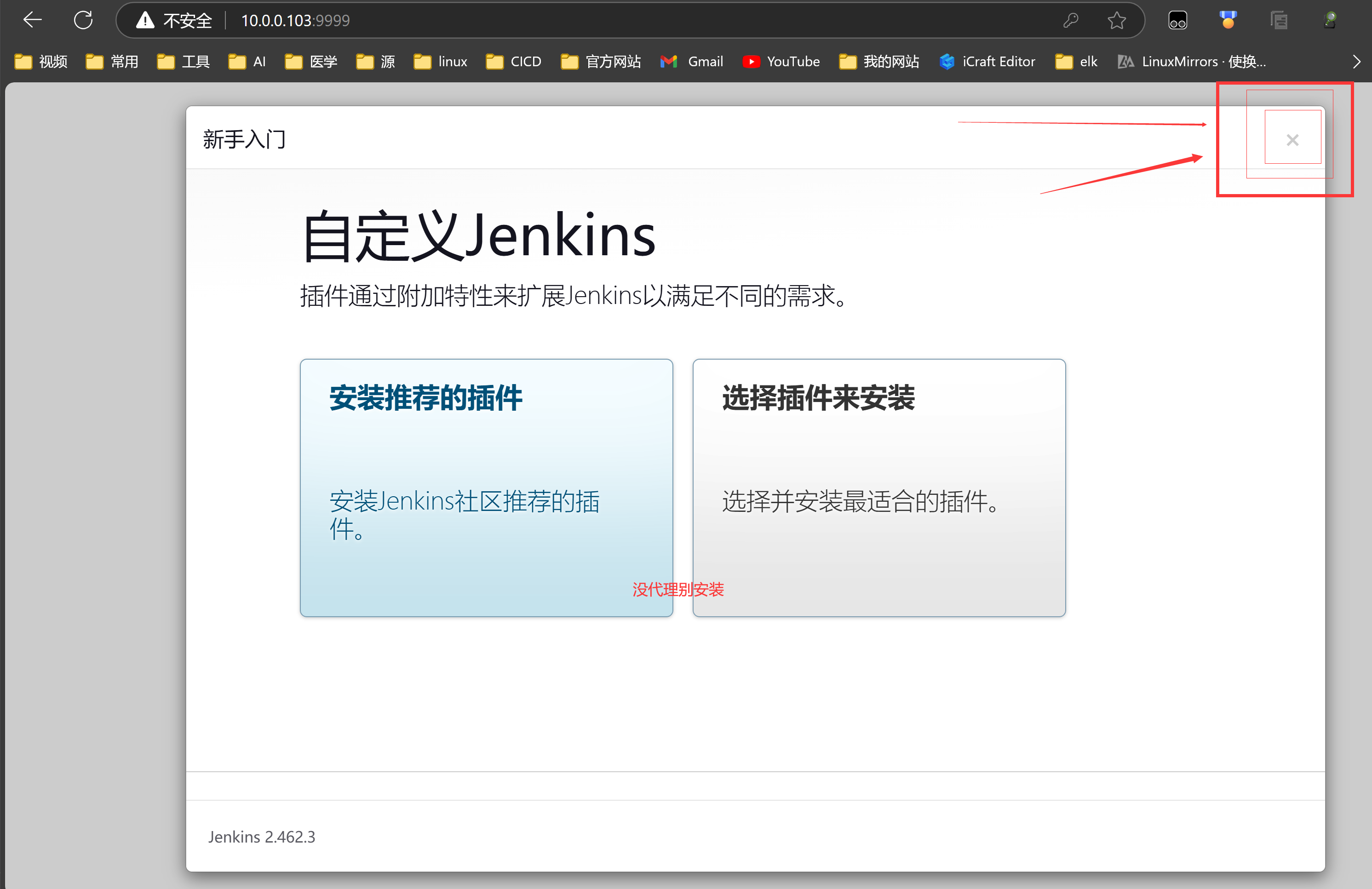Go back with the browser back arrow
The width and height of the screenshot is (1372, 889).
[x=32, y=20]
